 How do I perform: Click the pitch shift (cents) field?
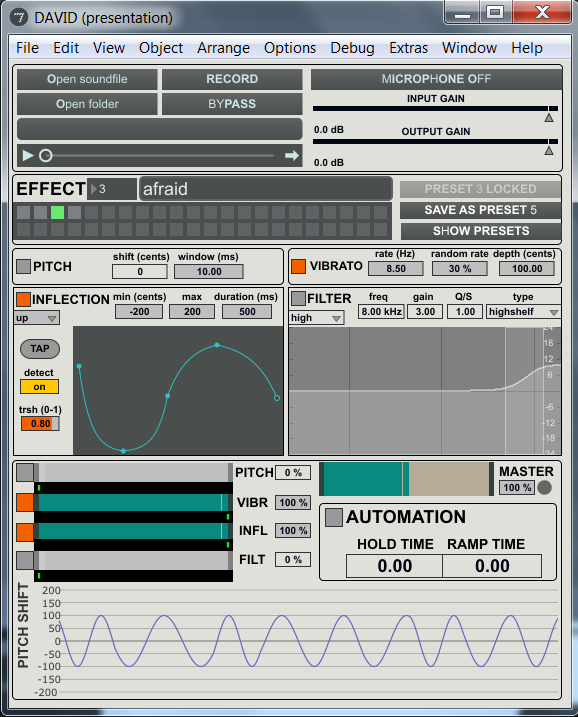140,272
